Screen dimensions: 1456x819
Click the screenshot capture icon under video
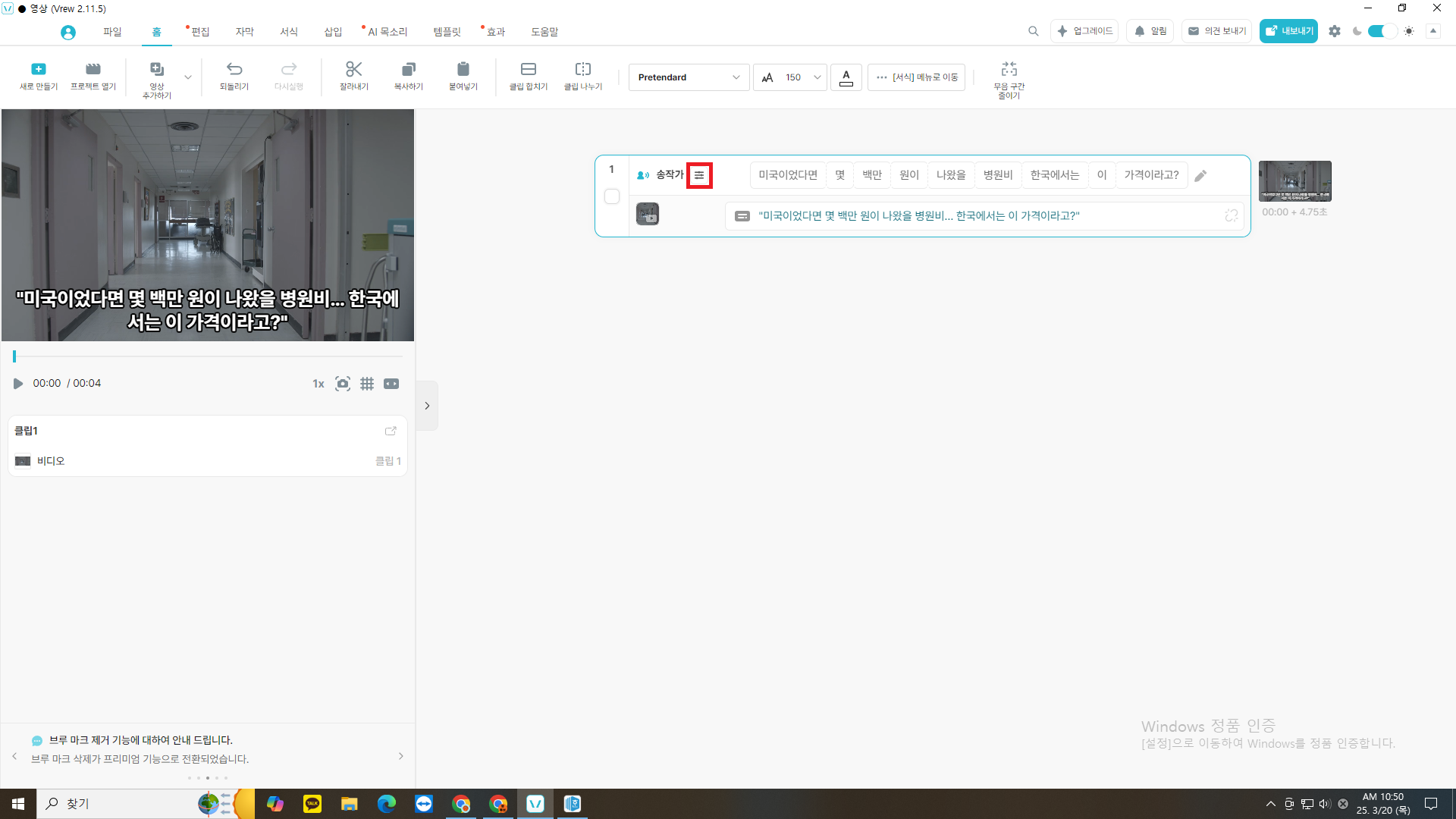point(343,384)
